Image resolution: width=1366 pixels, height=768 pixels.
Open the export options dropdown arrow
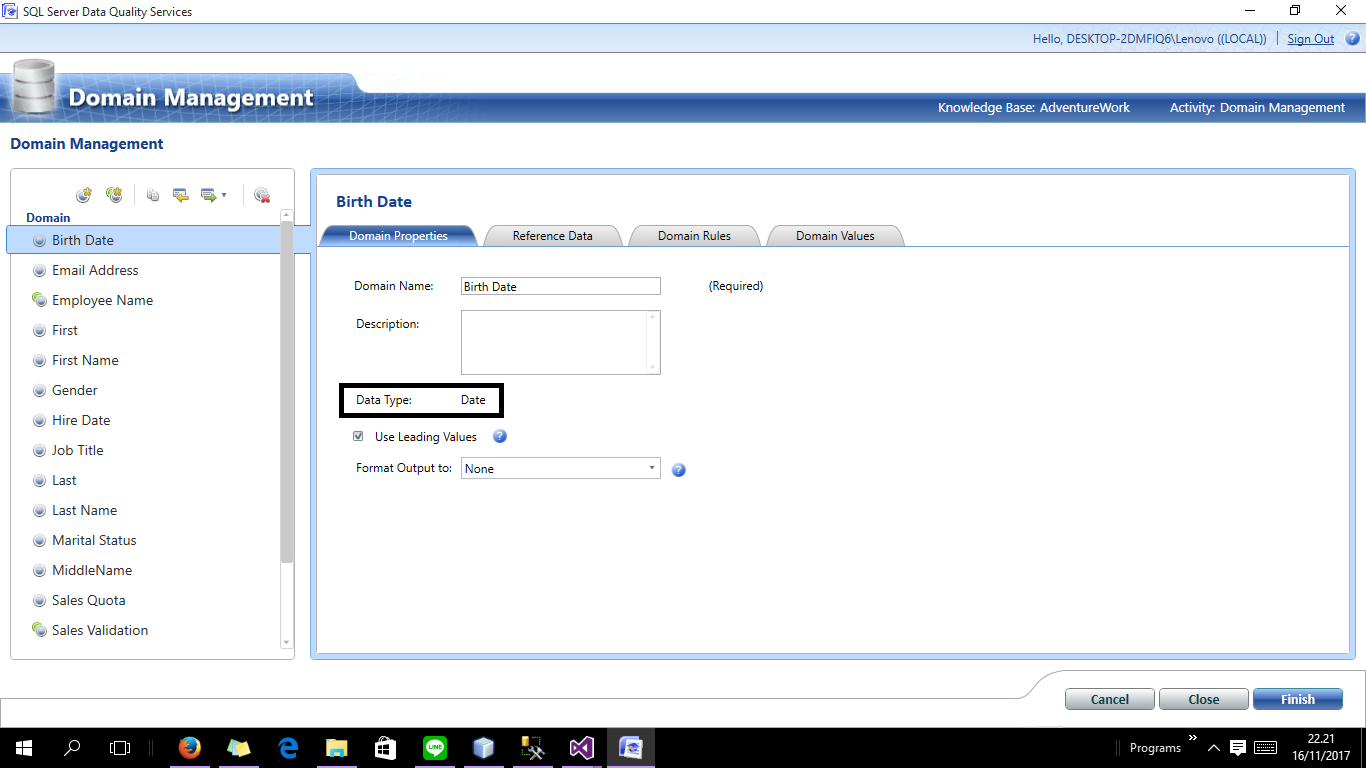(x=224, y=196)
